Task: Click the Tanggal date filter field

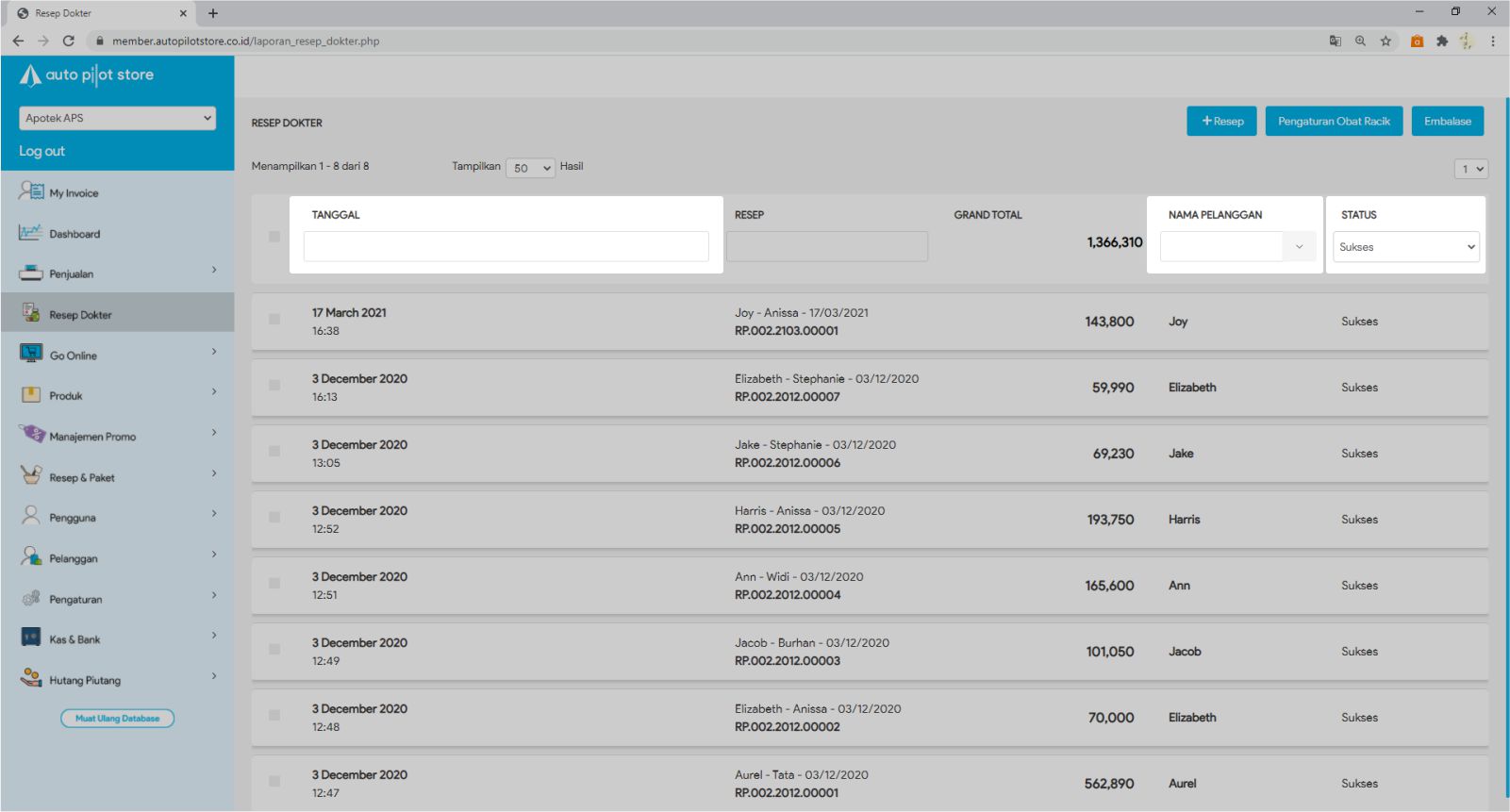Action: 506,246
